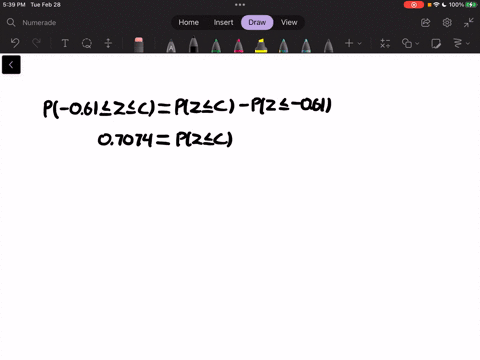This screenshot has width=480, height=360.
Task: Insert a sticky note
Action: click(x=436, y=43)
